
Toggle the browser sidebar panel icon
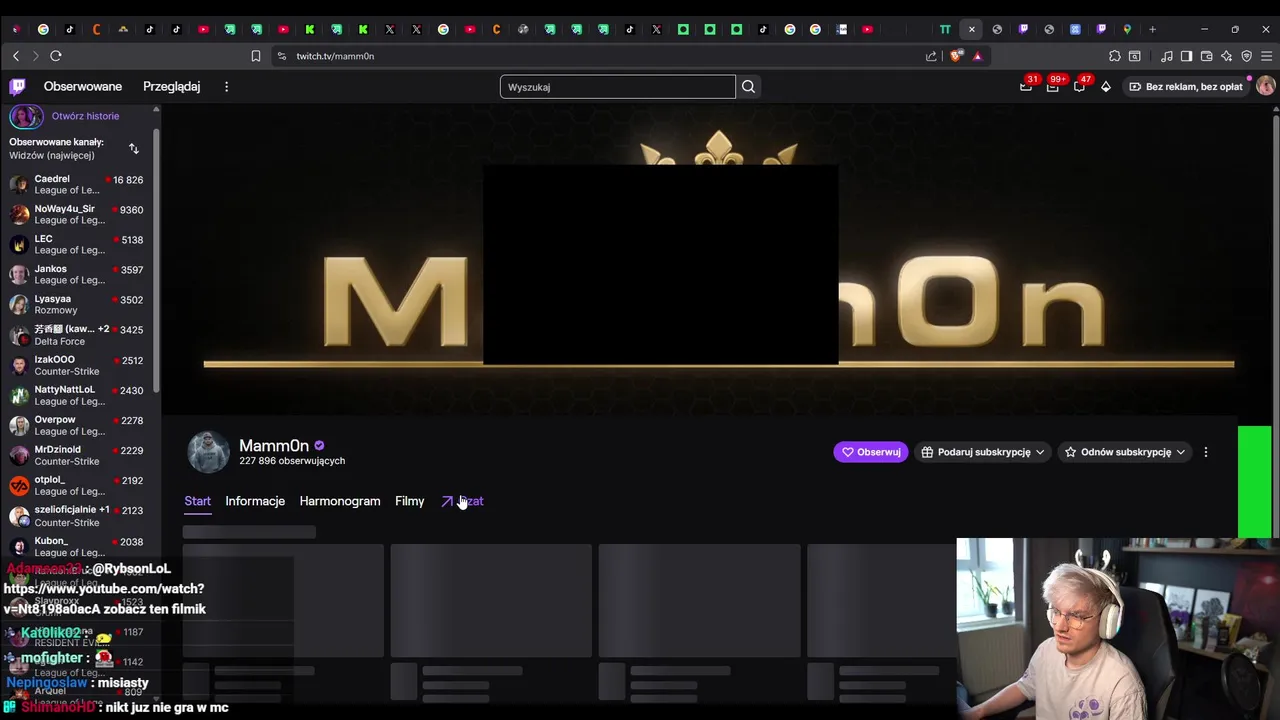coord(1186,56)
